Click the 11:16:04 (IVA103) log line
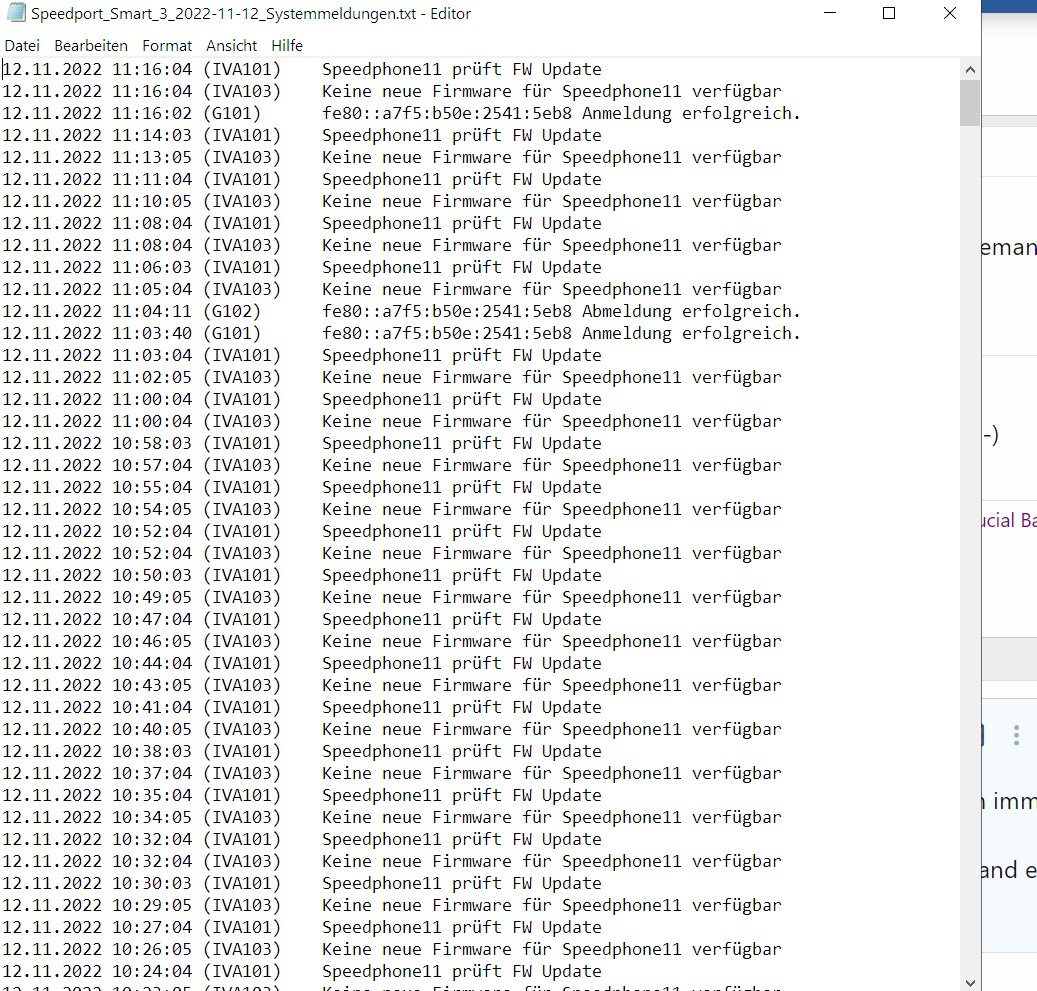The height and width of the screenshot is (991, 1037). pyautogui.click(x=392, y=91)
